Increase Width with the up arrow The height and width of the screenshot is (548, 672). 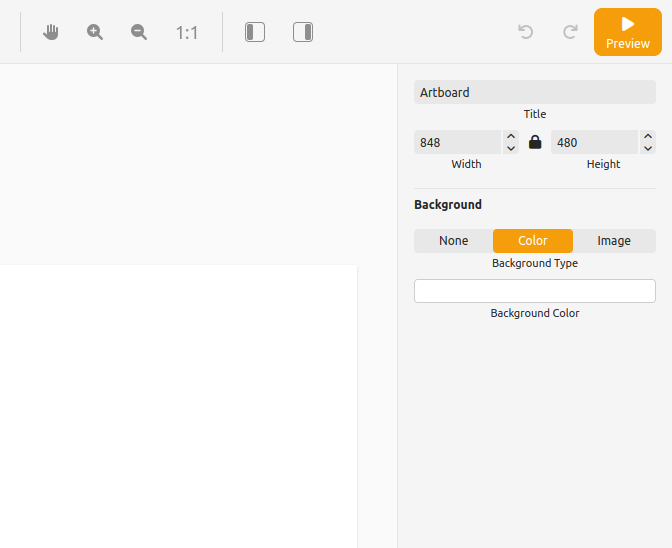click(x=511, y=136)
